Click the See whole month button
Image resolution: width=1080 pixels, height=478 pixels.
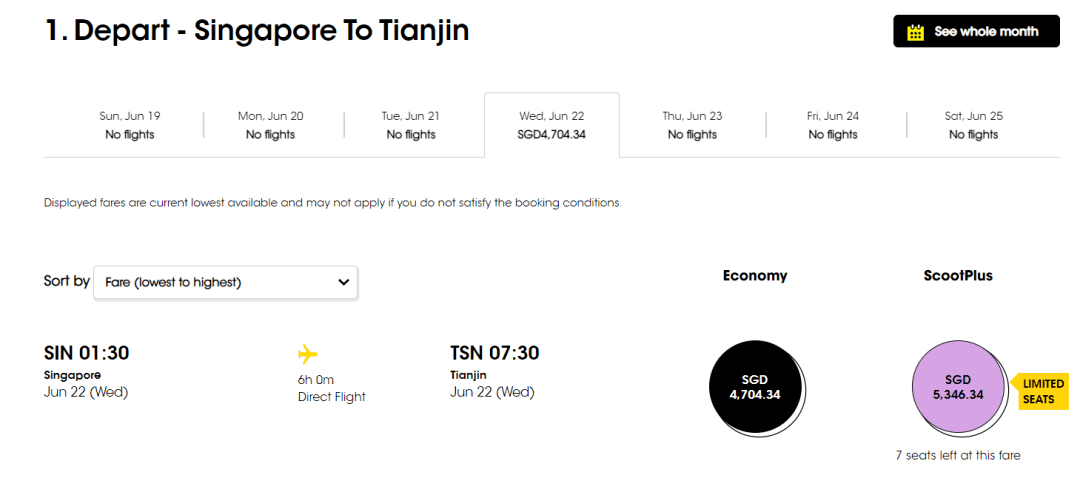(975, 32)
